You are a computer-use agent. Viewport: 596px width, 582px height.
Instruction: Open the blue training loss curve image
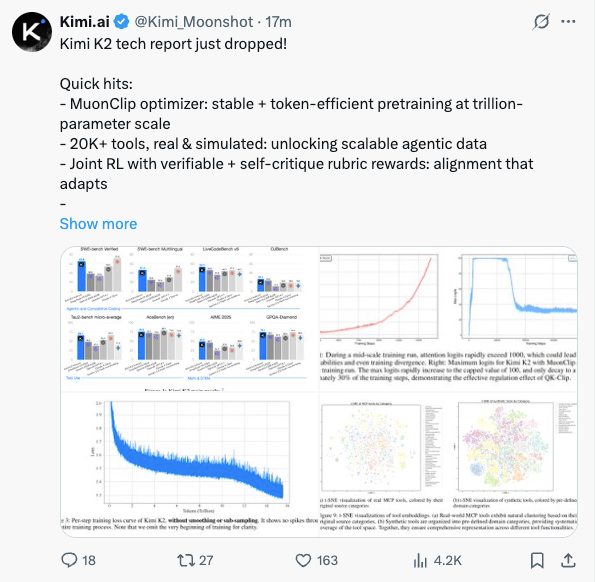[190, 465]
